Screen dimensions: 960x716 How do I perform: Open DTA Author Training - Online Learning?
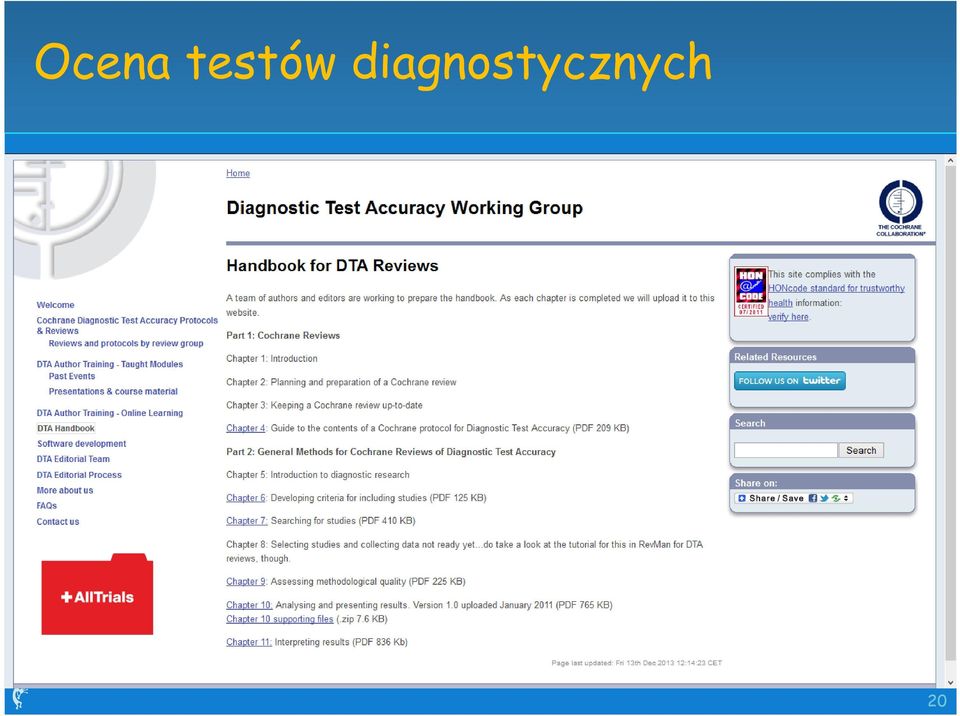[x=110, y=413]
